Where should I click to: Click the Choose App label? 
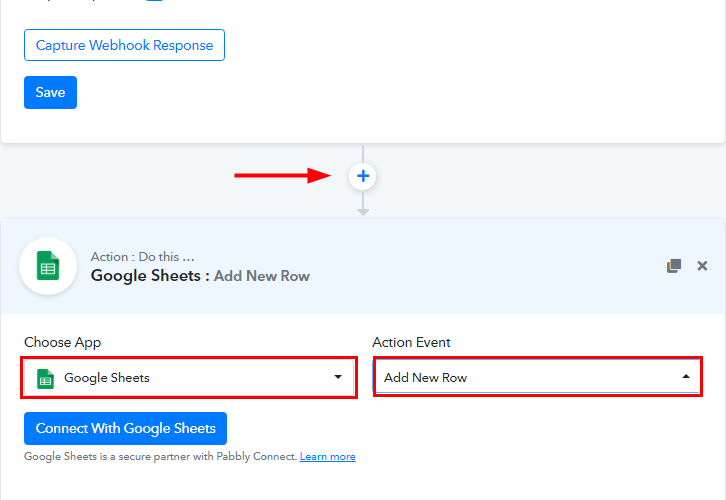point(63,343)
